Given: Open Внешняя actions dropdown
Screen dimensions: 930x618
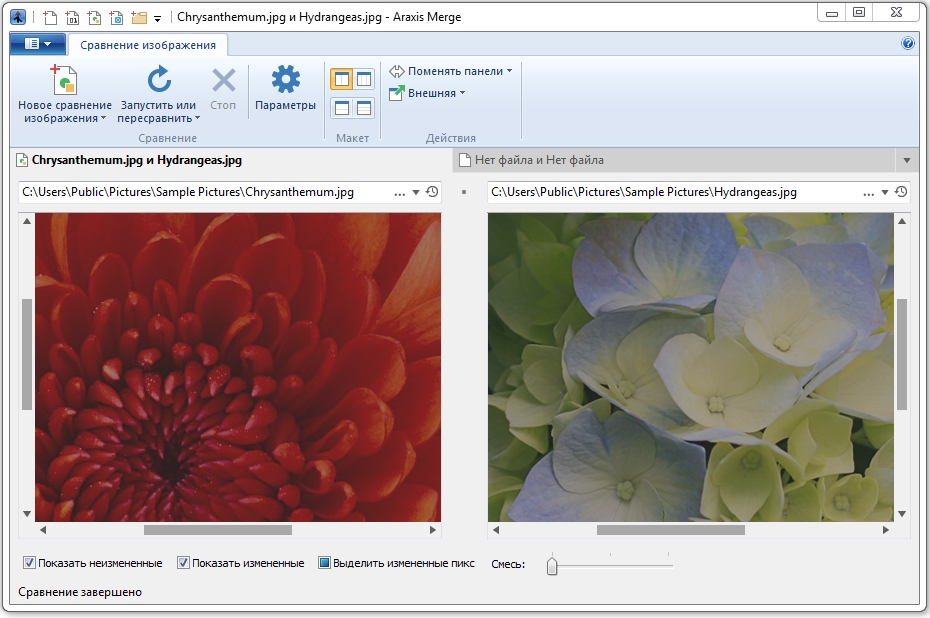Looking at the screenshot, I should [427, 93].
